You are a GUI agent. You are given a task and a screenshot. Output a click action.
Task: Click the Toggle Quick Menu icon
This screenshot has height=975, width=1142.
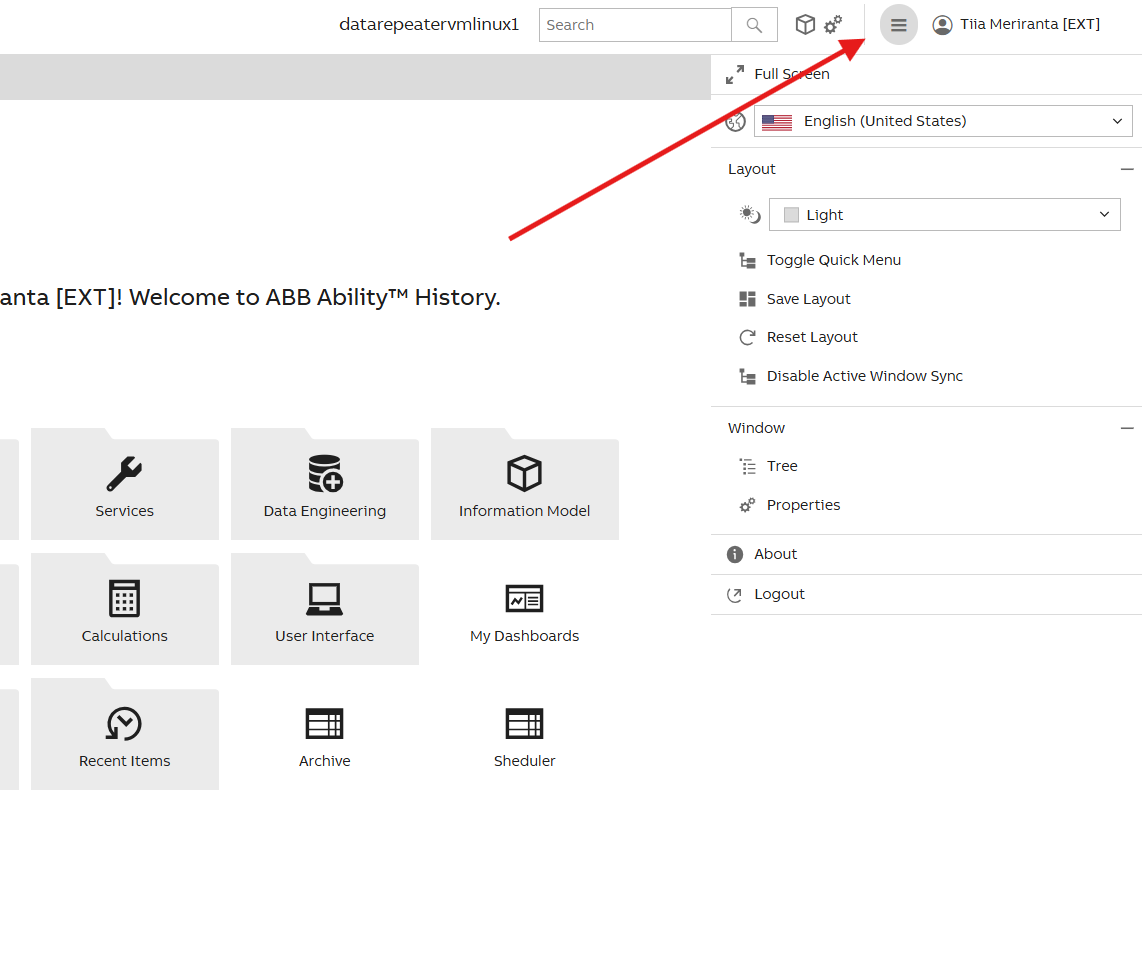pos(747,261)
